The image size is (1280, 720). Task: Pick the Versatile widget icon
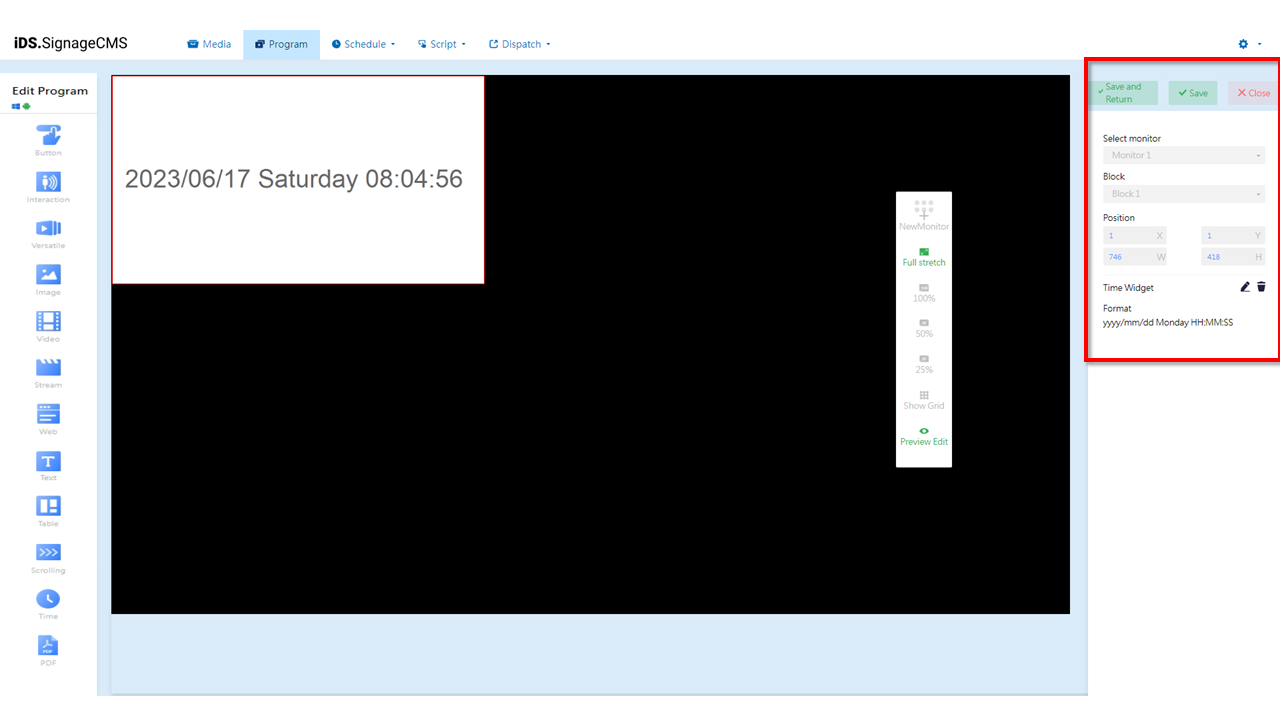(48, 228)
